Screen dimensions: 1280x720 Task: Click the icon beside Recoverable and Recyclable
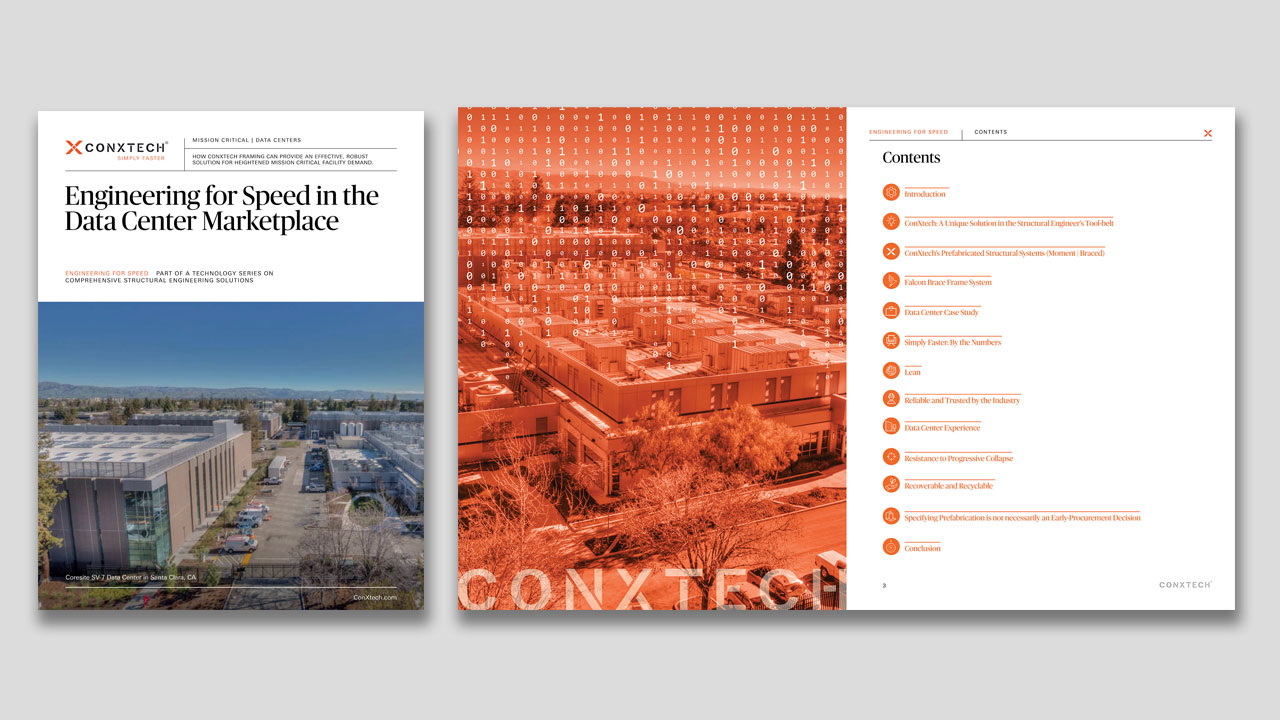(891, 484)
